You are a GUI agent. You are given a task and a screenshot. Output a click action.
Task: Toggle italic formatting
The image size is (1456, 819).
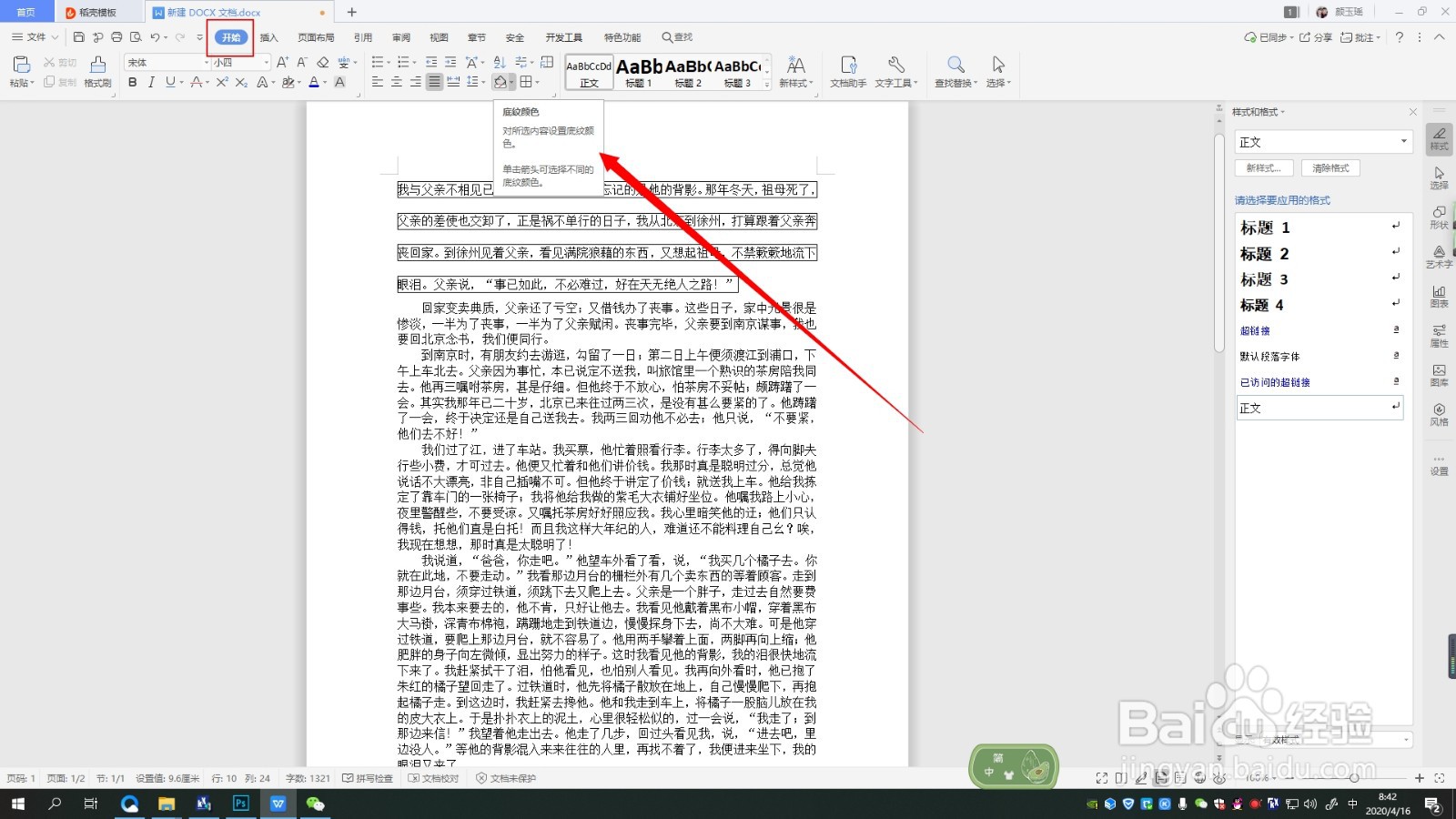point(151,82)
